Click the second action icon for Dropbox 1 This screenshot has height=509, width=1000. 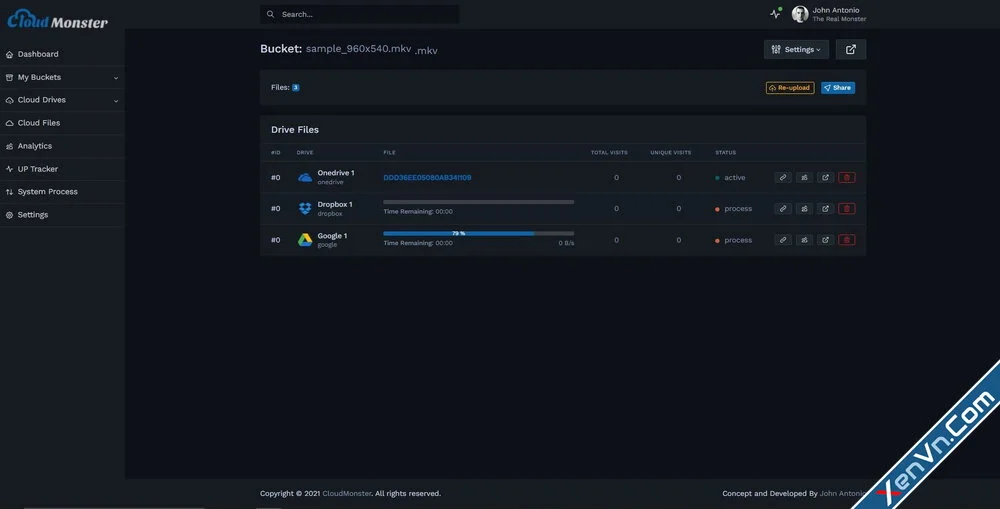[x=804, y=209]
